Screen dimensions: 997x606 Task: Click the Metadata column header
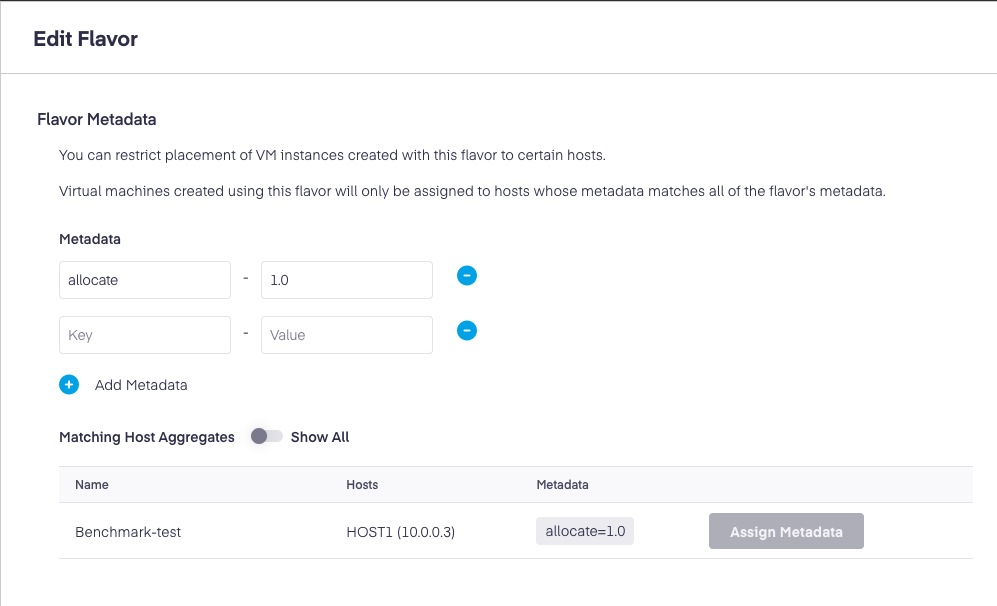coord(563,485)
